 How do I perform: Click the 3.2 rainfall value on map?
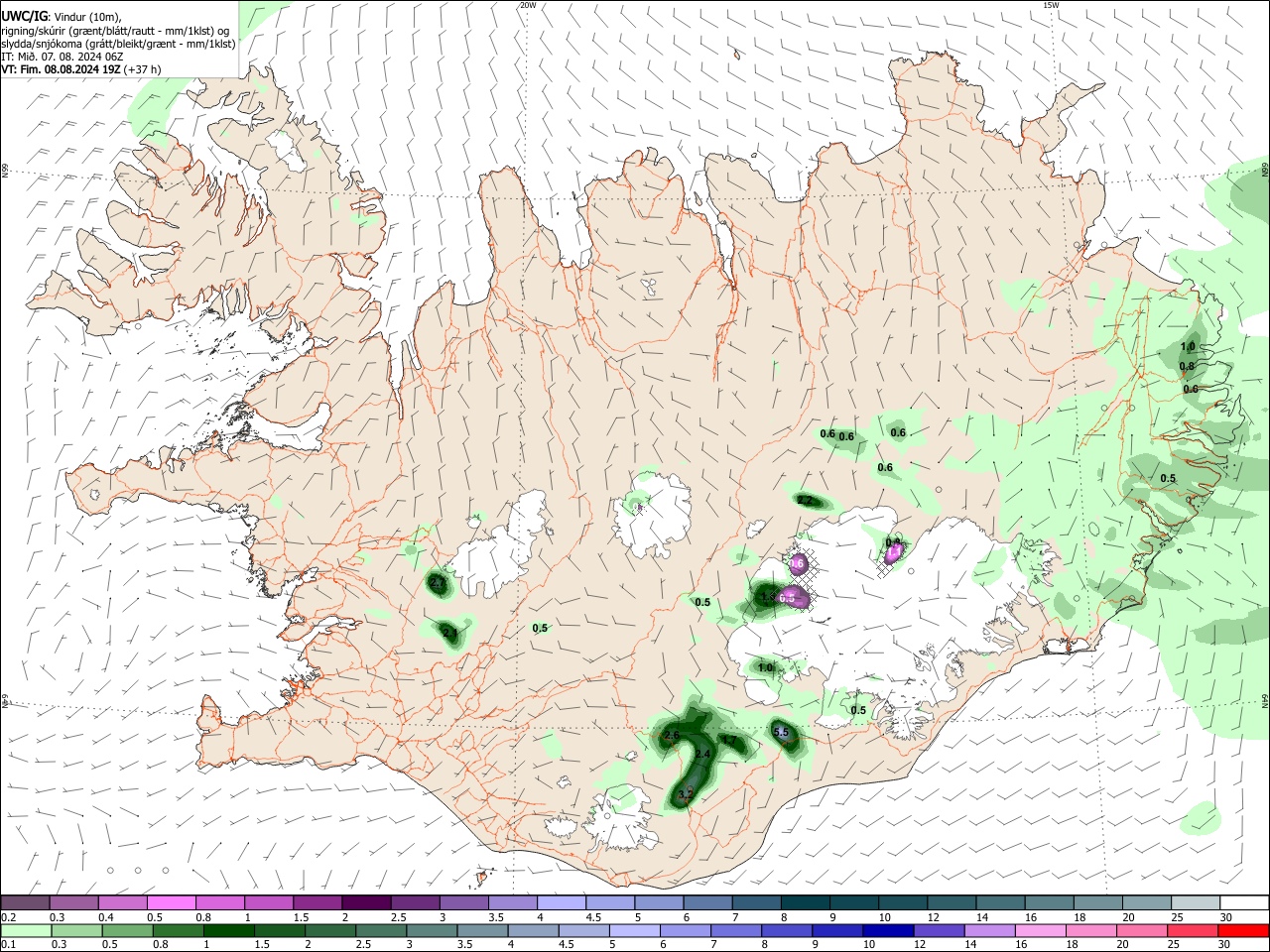[x=686, y=795]
